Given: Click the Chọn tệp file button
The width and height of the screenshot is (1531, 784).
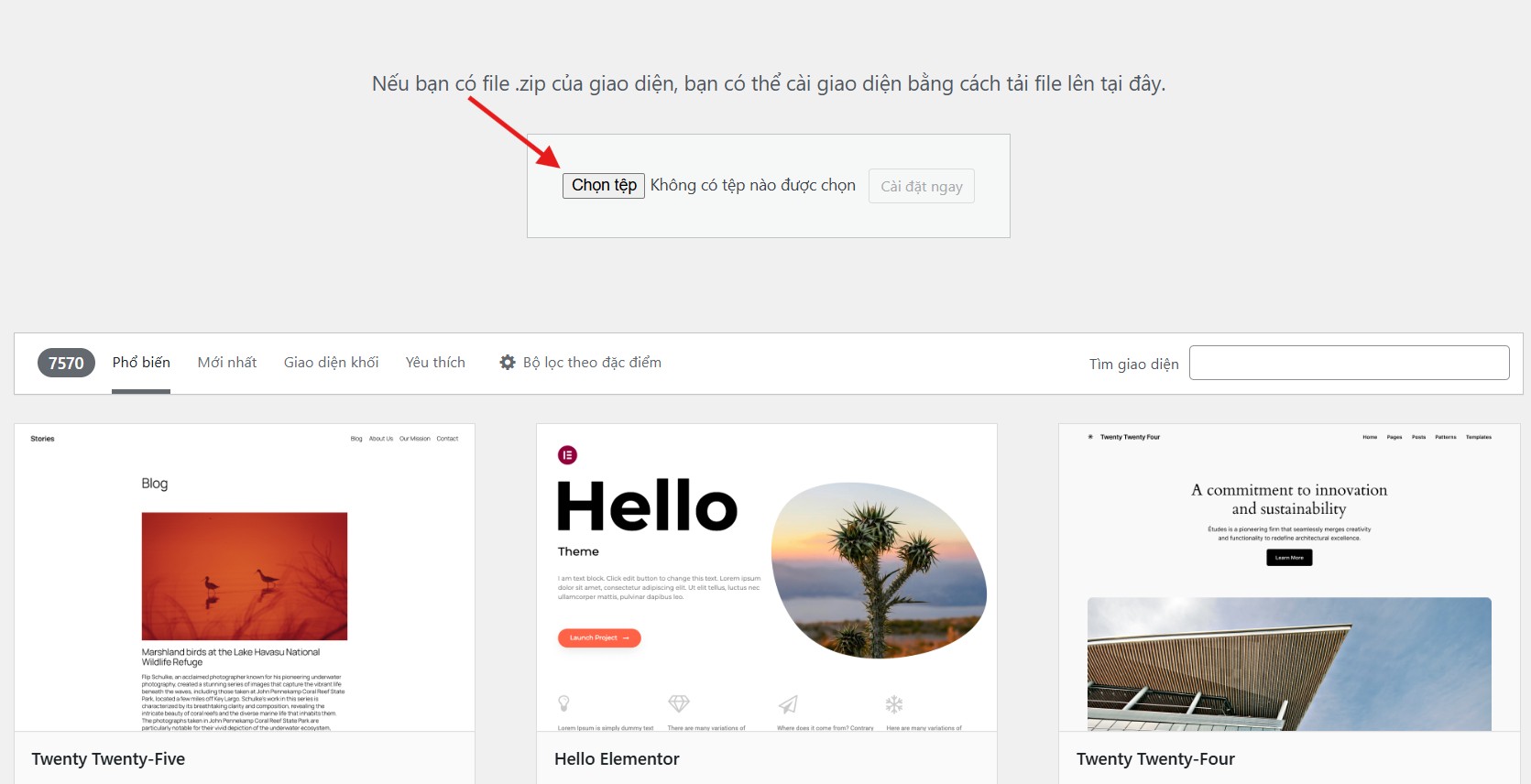Looking at the screenshot, I should tap(604, 186).
